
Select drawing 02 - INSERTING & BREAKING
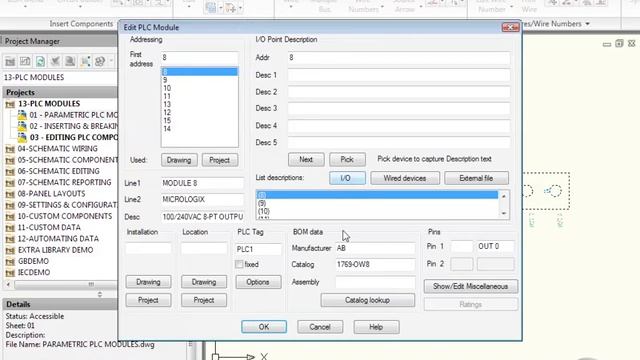tap(73, 126)
